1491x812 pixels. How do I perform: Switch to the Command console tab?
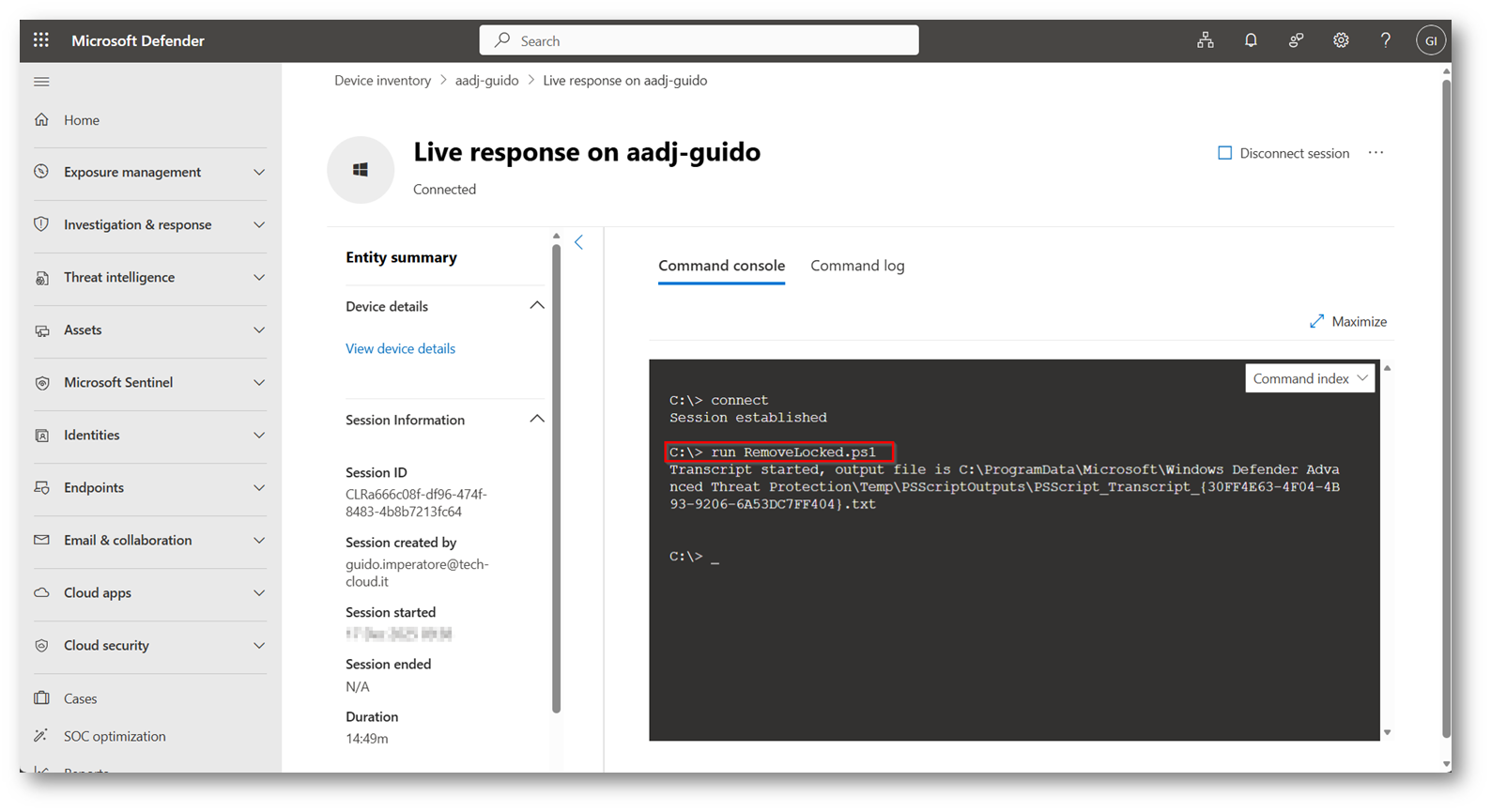[x=721, y=266]
